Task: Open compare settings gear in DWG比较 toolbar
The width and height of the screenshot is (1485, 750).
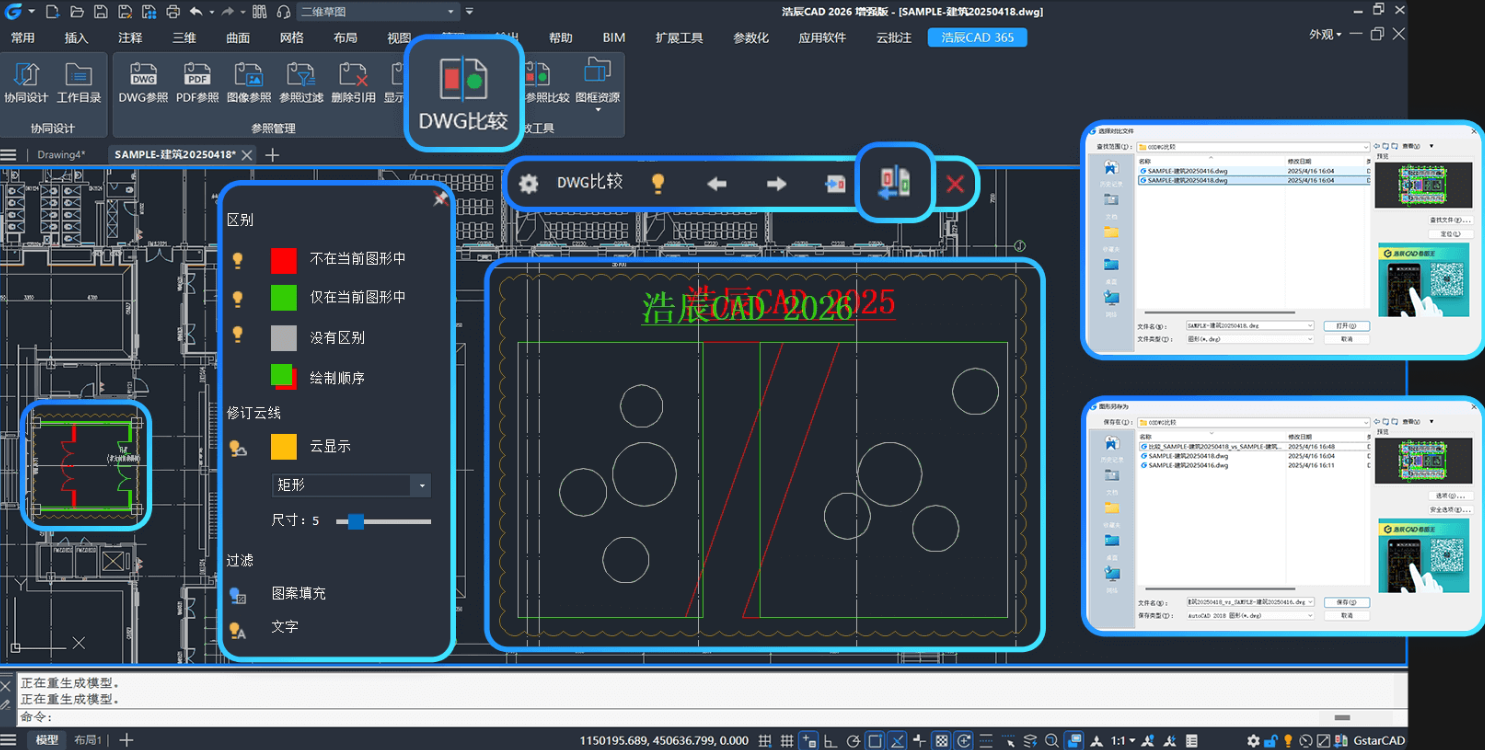Action: coord(528,183)
